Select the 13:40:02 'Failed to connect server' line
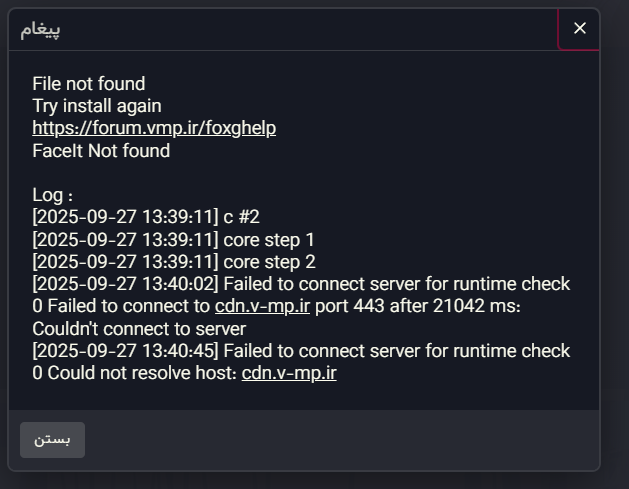The width and height of the screenshot is (629, 489). pos(300,284)
